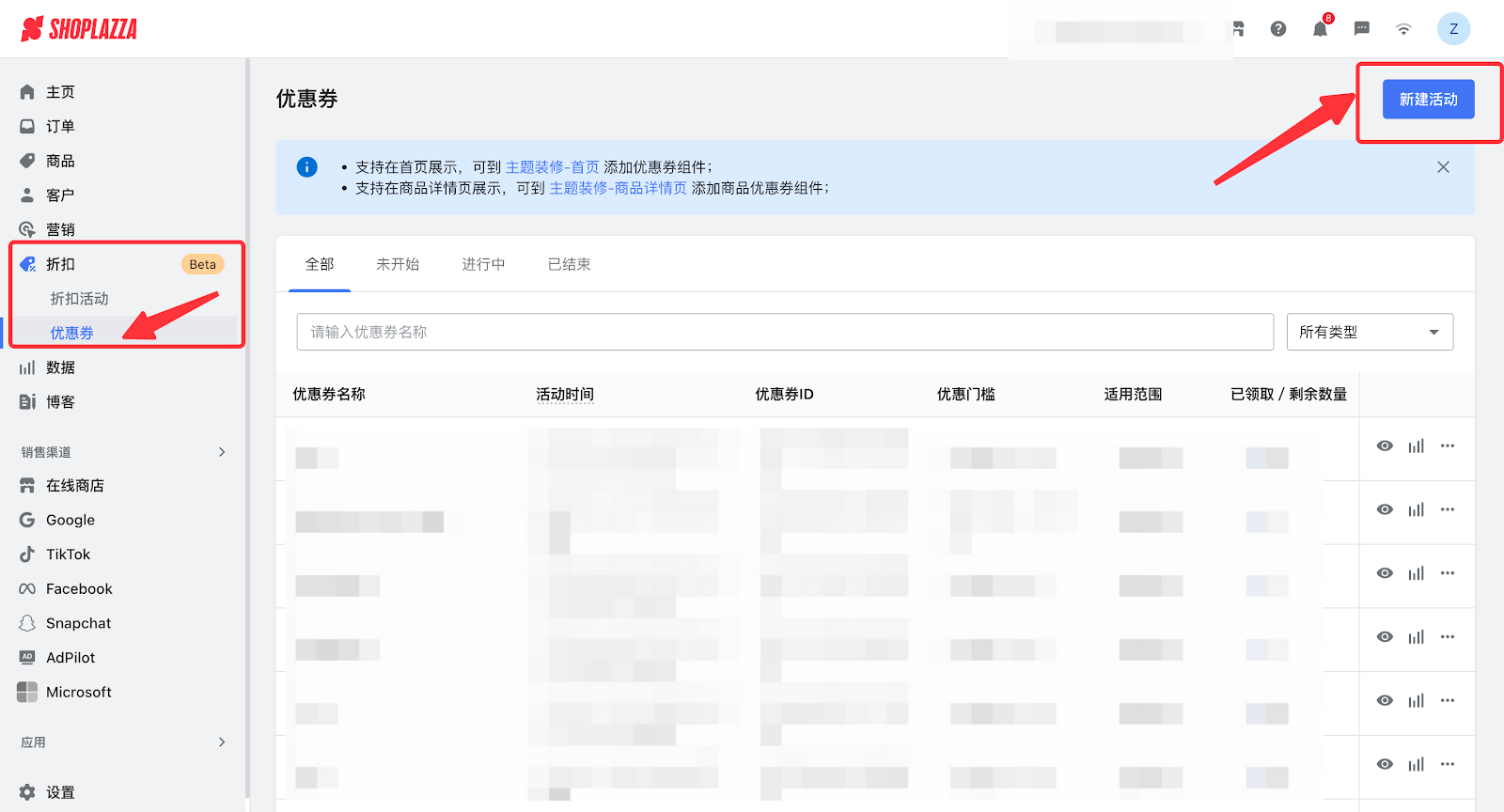The width and height of the screenshot is (1504, 812).
Task: Open the help question mark icon
Action: coord(1278,29)
